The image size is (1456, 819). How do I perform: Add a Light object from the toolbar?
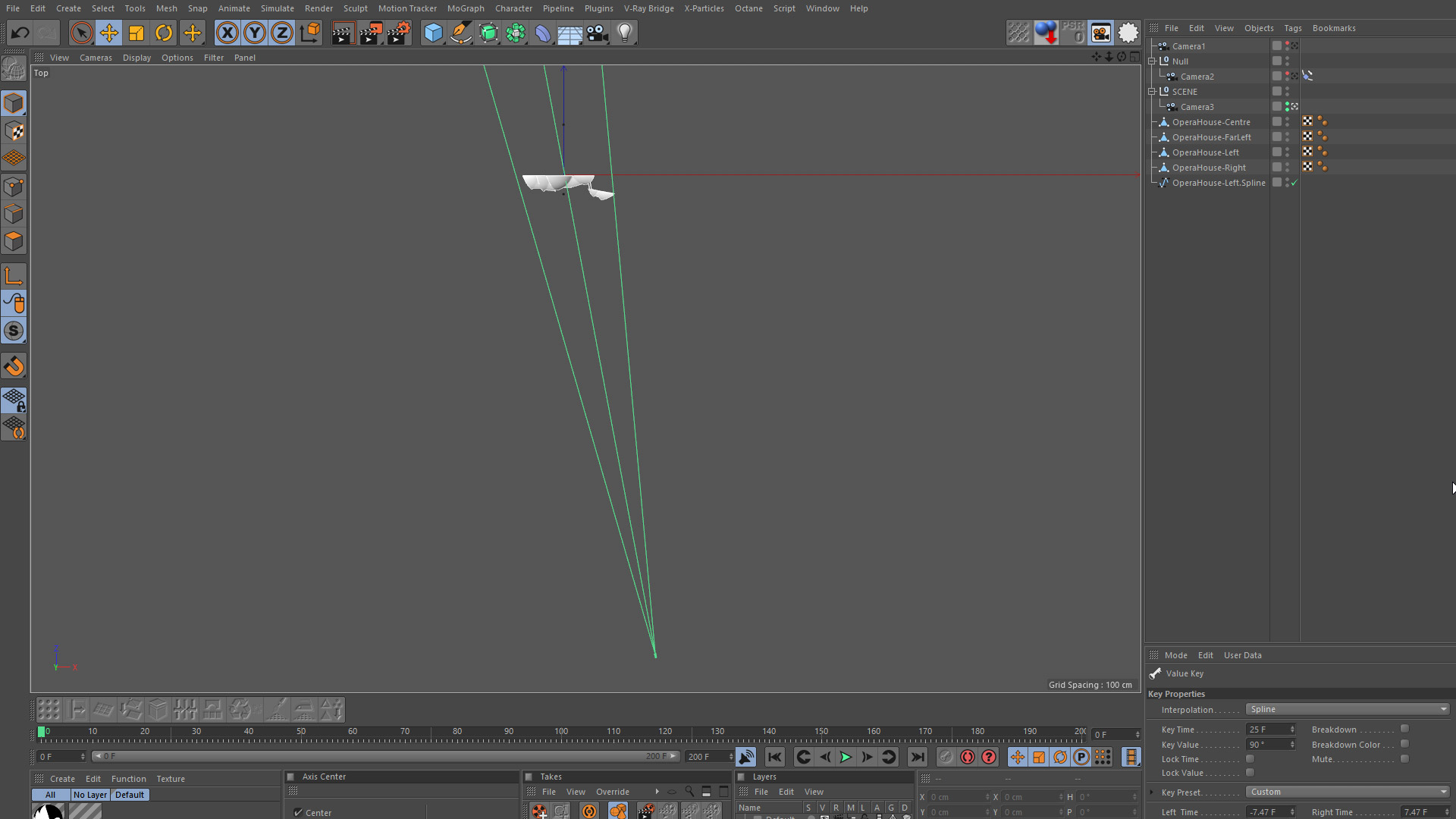(625, 33)
